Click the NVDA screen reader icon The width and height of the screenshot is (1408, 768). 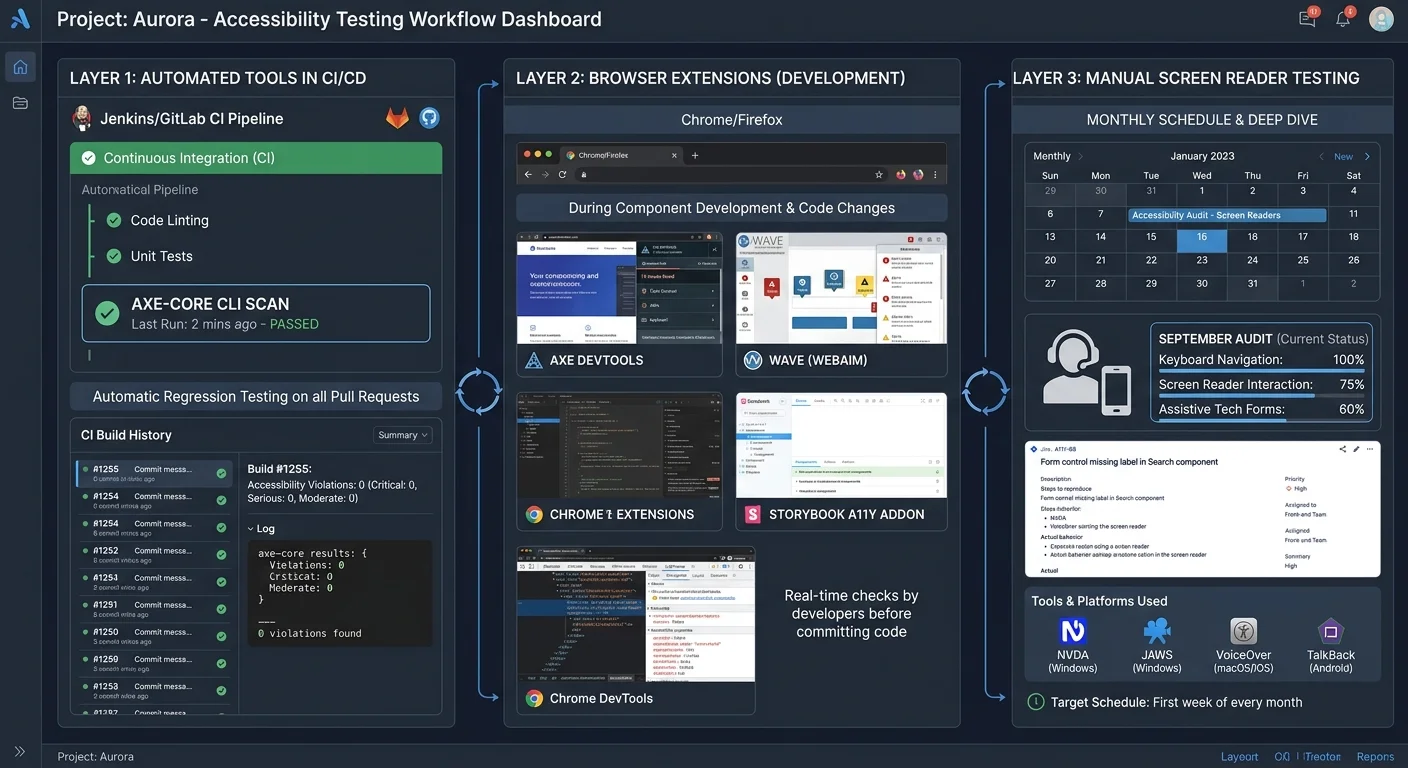click(x=1072, y=632)
